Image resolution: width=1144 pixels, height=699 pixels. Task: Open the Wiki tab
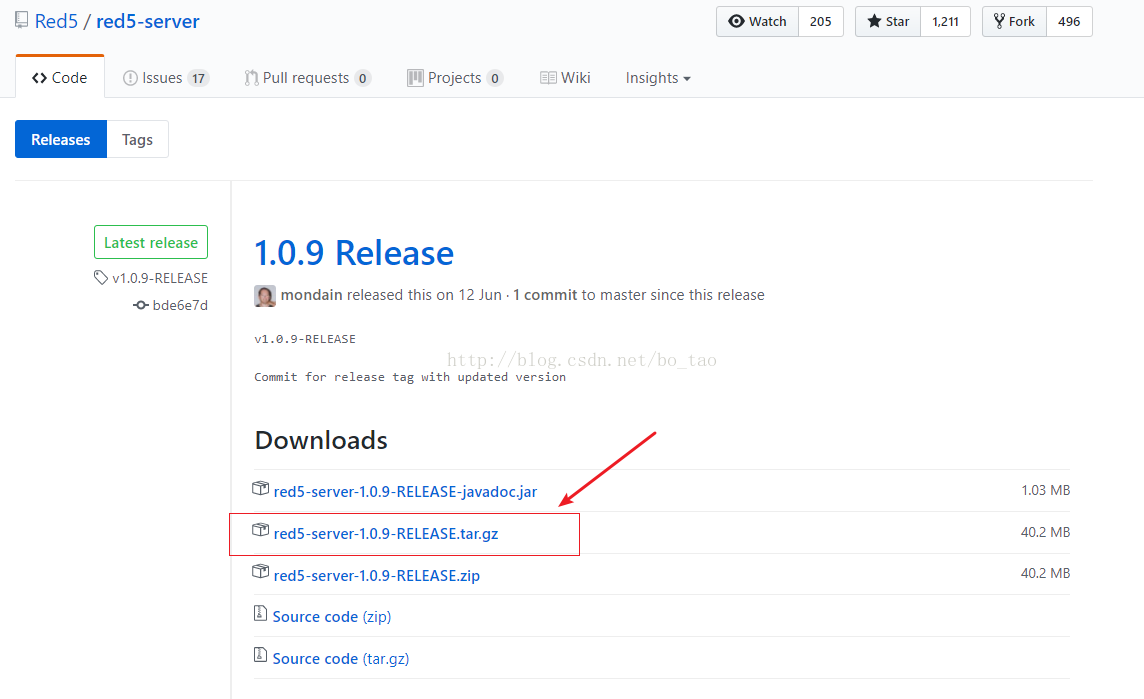point(565,77)
